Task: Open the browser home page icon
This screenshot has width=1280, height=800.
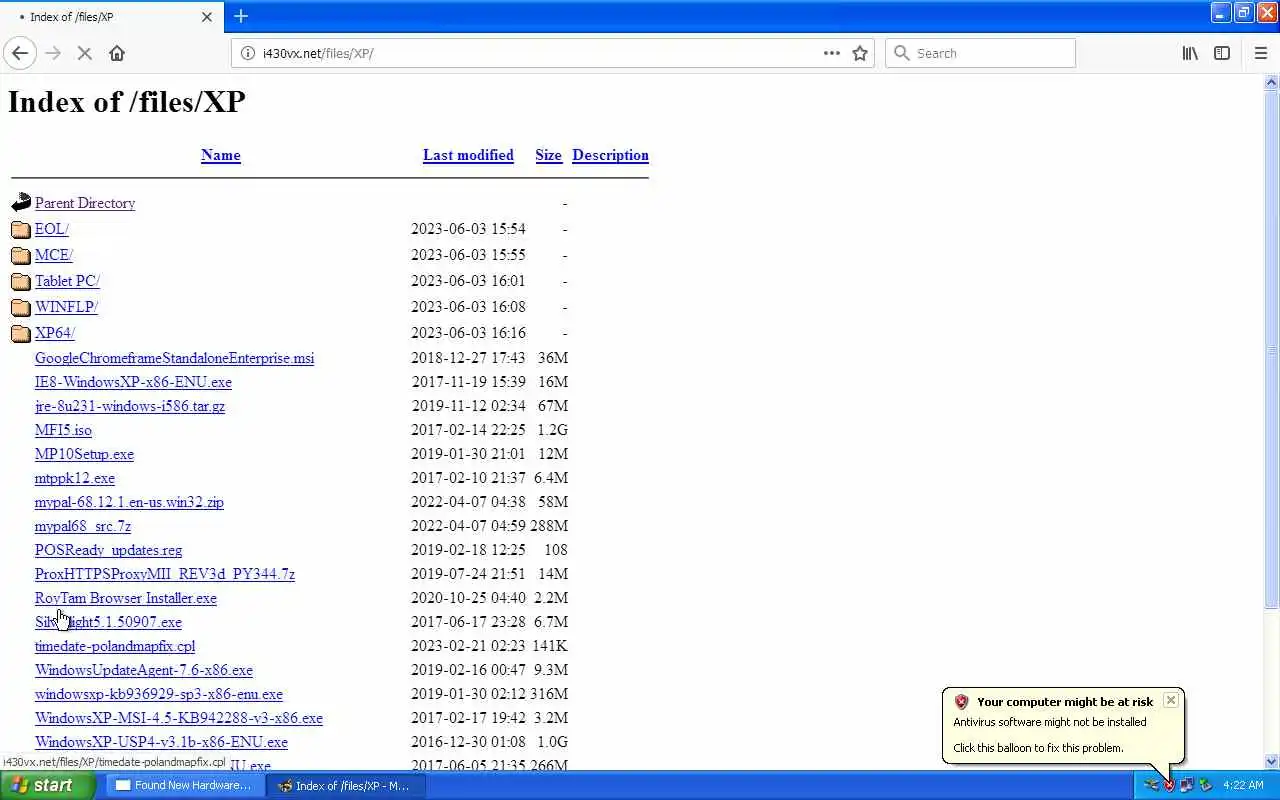Action: coord(117,53)
